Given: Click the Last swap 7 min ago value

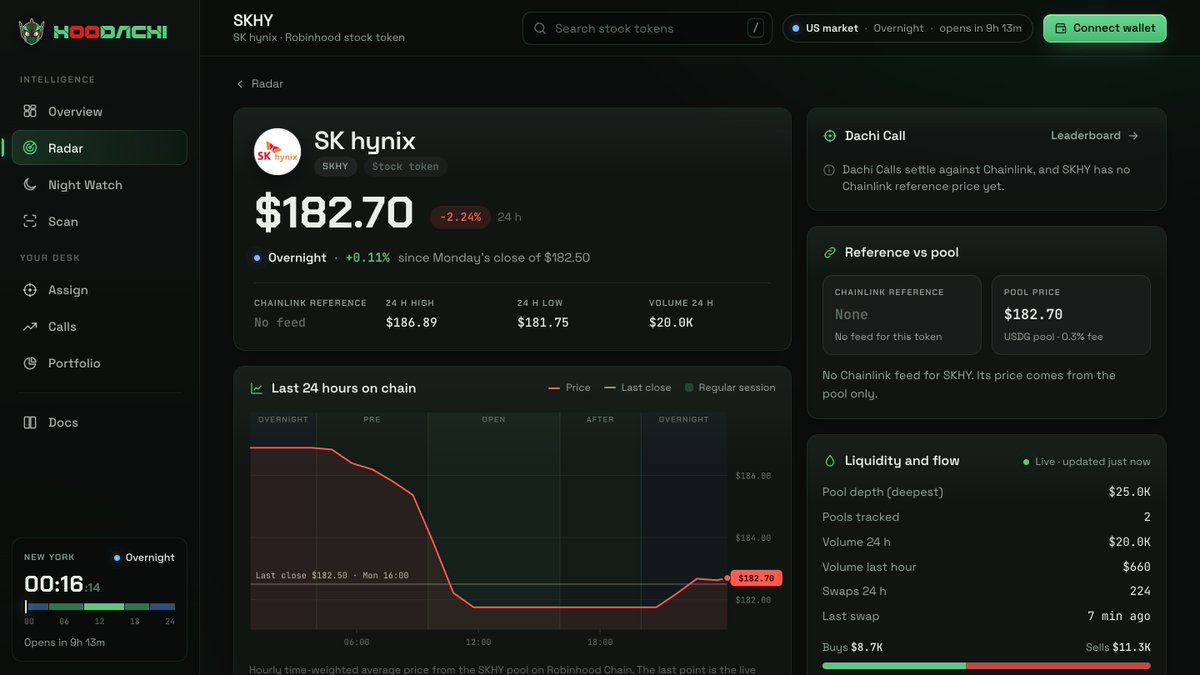Looking at the screenshot, I should [x=1121, y=617].
